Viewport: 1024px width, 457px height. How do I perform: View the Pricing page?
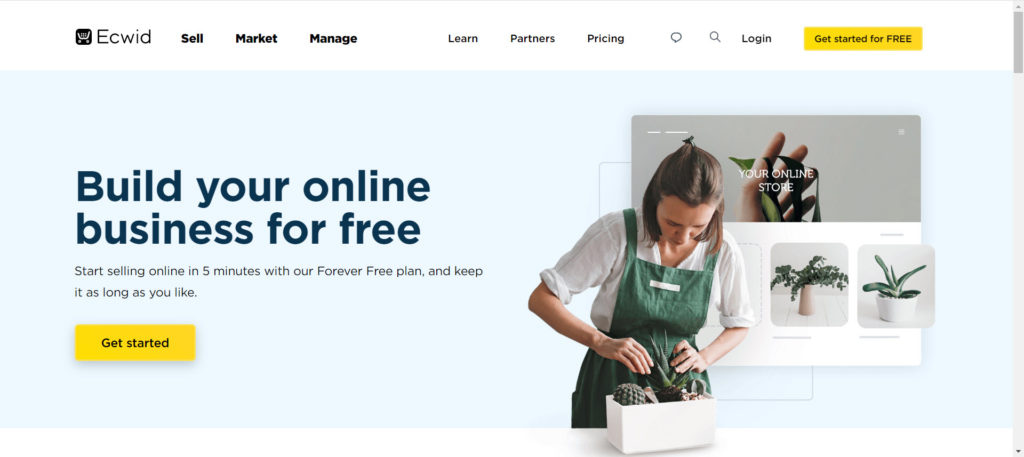click(x=605, y=39)
